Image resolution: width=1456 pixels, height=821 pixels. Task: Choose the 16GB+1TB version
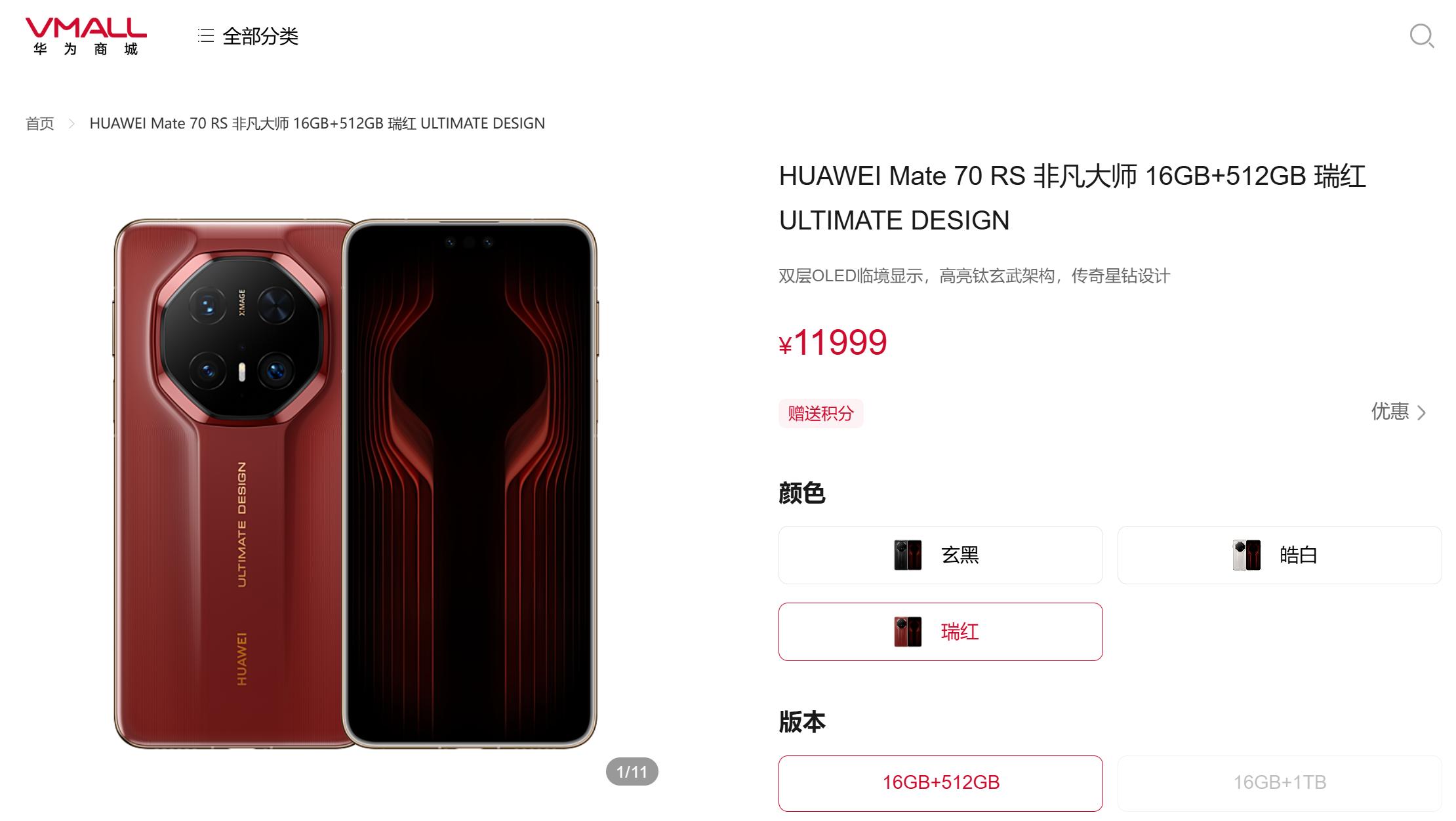point(1279,783)
